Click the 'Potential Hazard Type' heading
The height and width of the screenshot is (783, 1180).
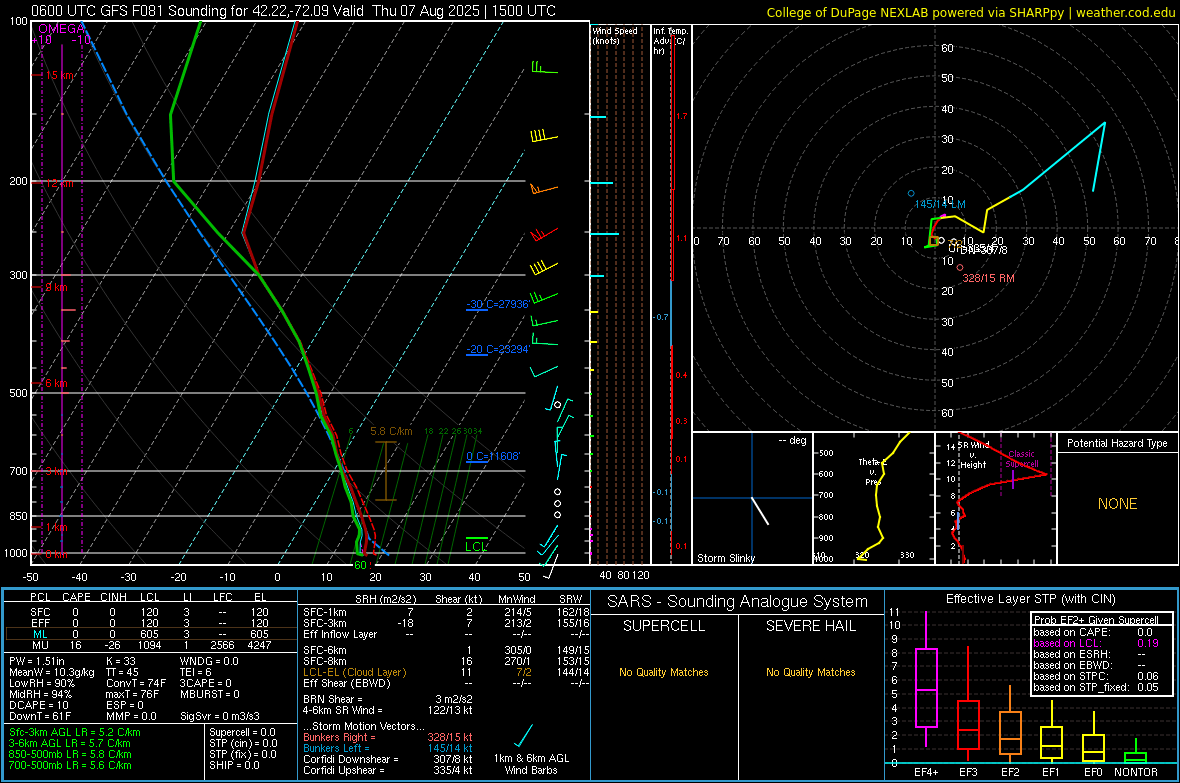point(1117,443)
